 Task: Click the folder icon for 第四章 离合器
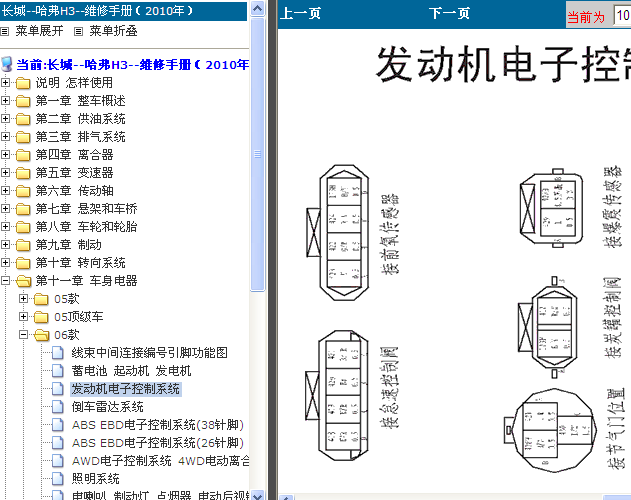(23, 155)
